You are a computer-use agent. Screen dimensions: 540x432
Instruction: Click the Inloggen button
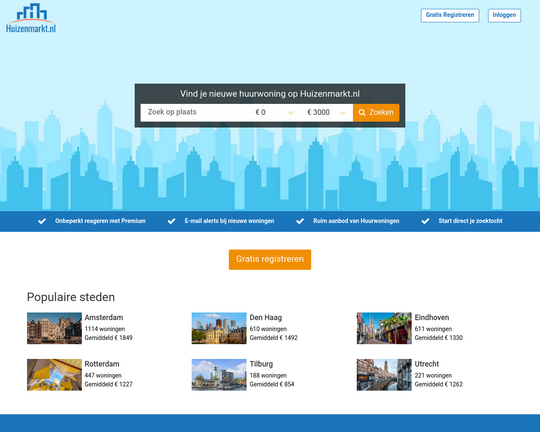point(504,16)
